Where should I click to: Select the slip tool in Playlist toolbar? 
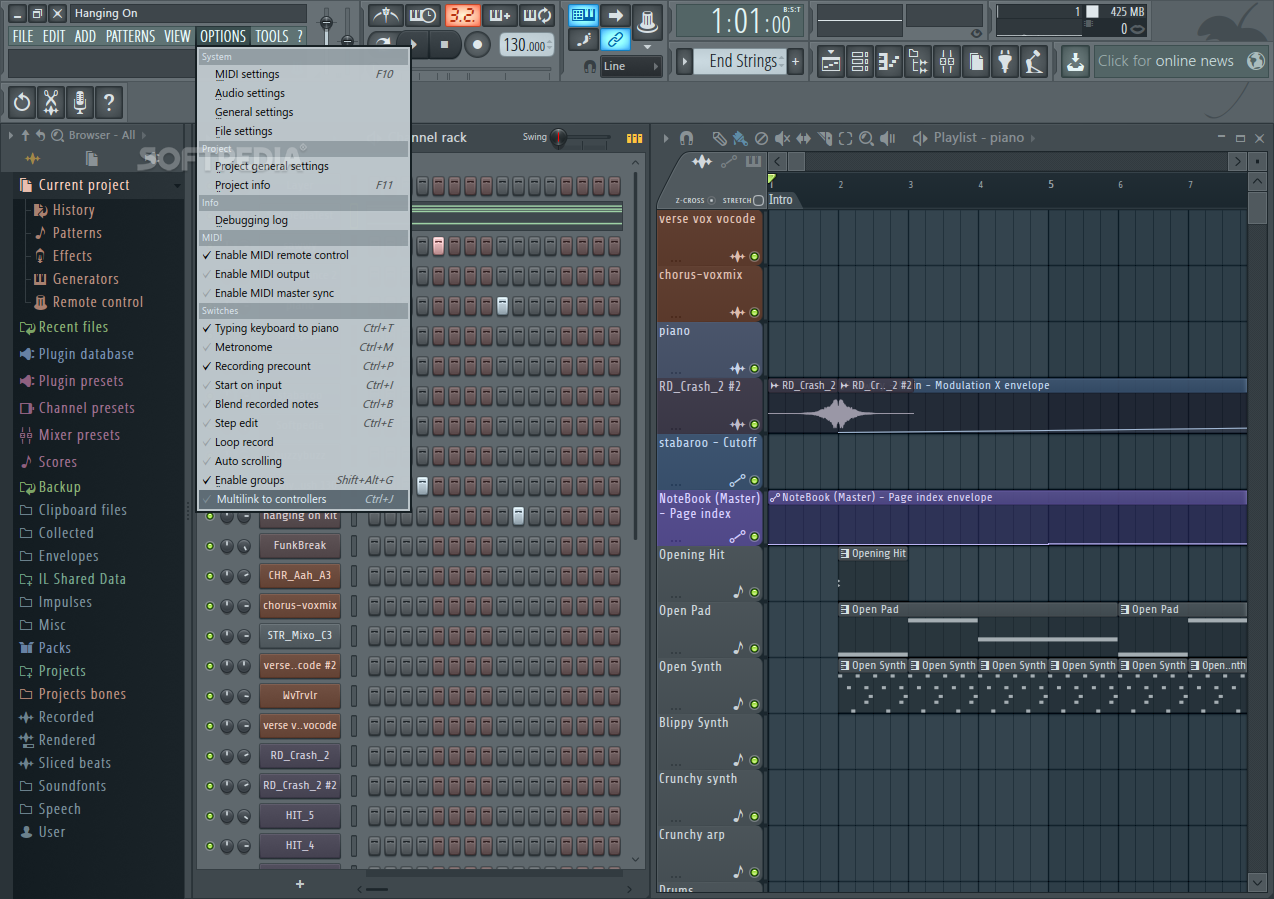click(x=803, y=138)
